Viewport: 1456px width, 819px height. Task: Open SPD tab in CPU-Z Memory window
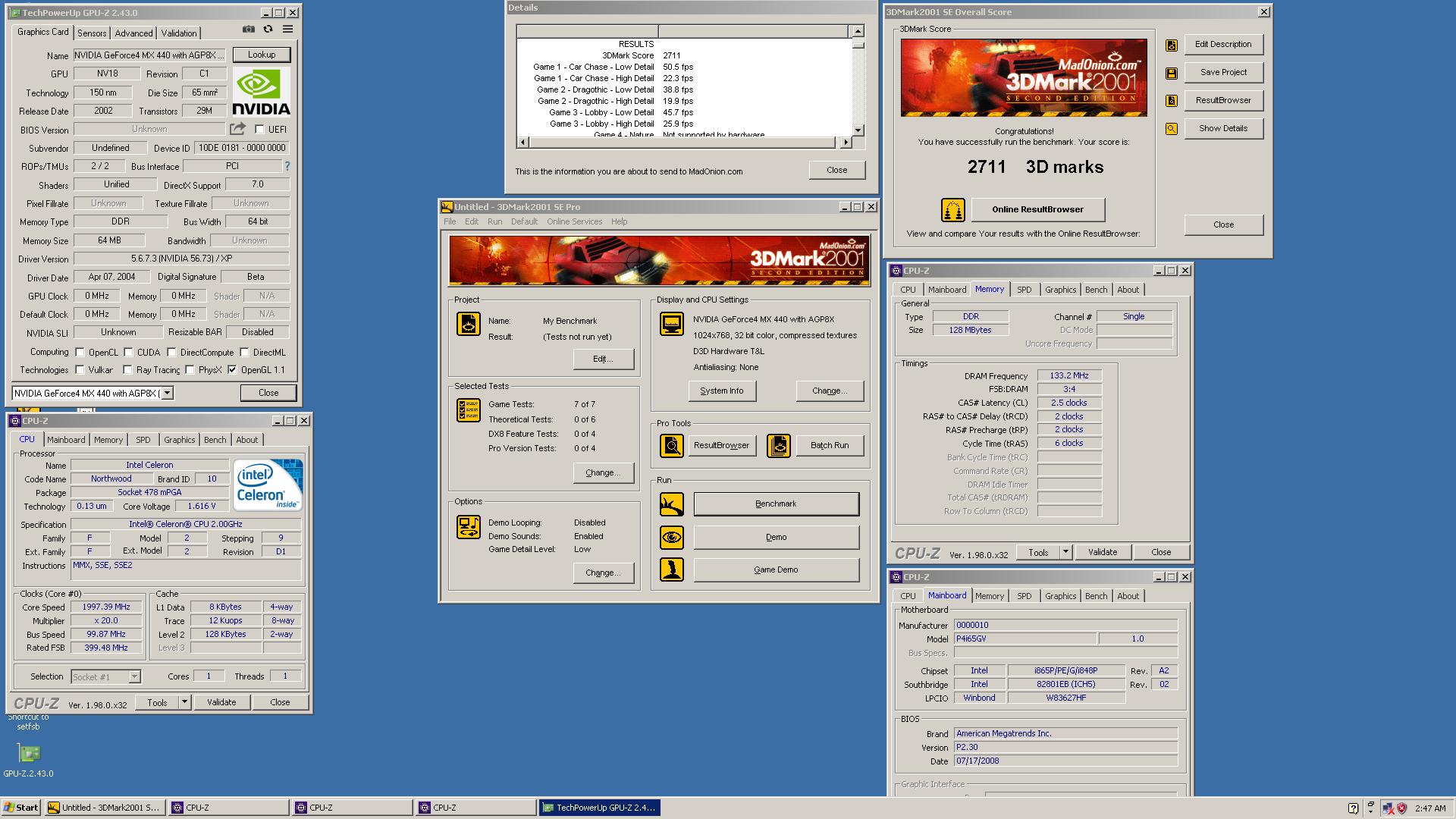pyautogui.click(x=1024, y=290)
